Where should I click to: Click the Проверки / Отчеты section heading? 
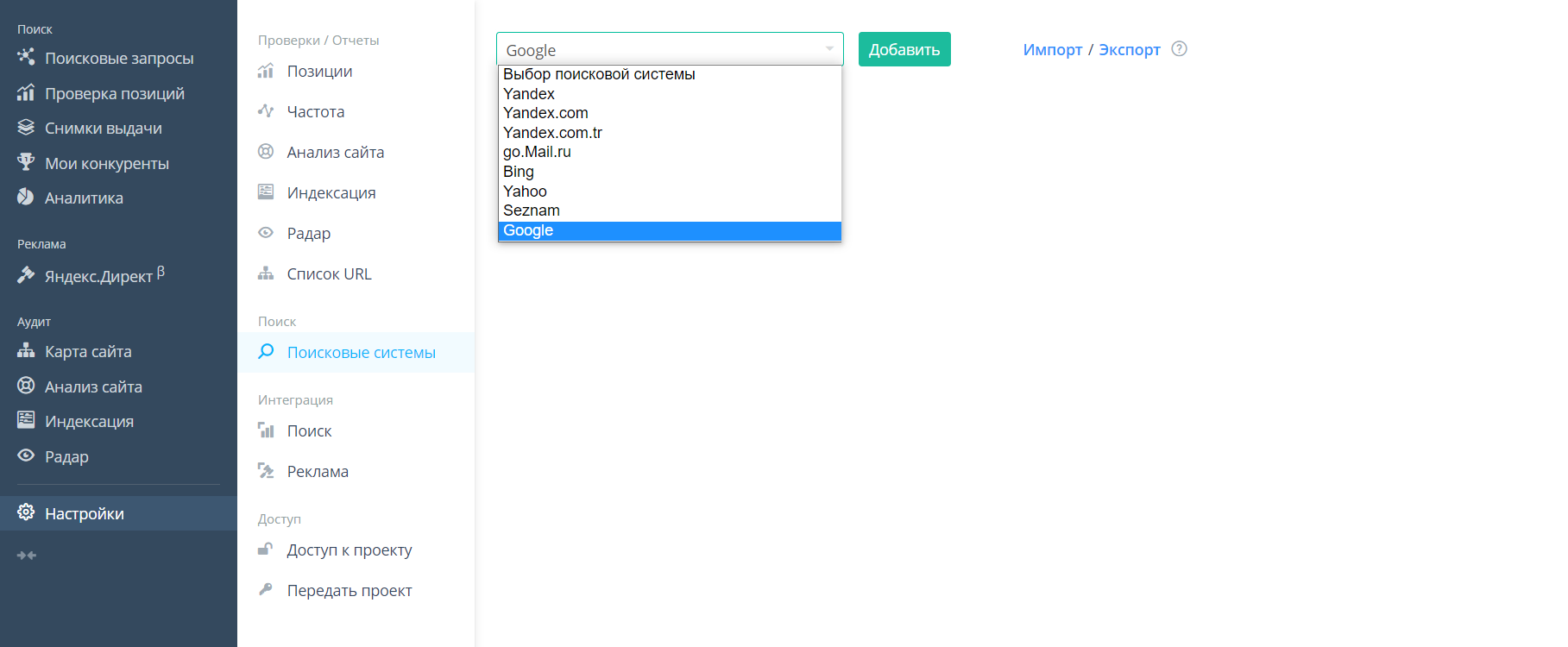(318, 40)
